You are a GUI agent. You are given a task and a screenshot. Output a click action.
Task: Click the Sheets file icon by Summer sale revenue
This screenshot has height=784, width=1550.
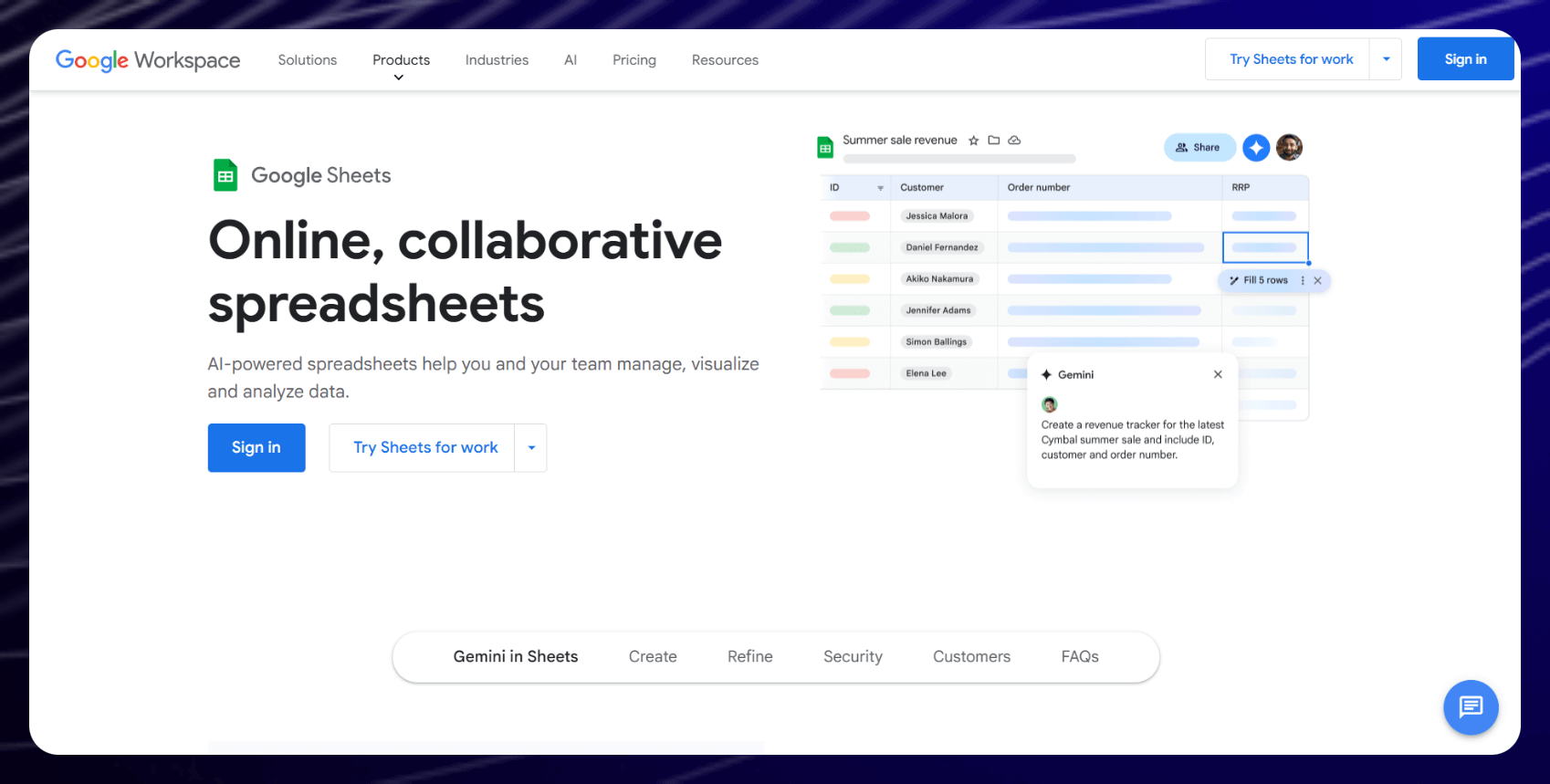(x=825, y=147)
